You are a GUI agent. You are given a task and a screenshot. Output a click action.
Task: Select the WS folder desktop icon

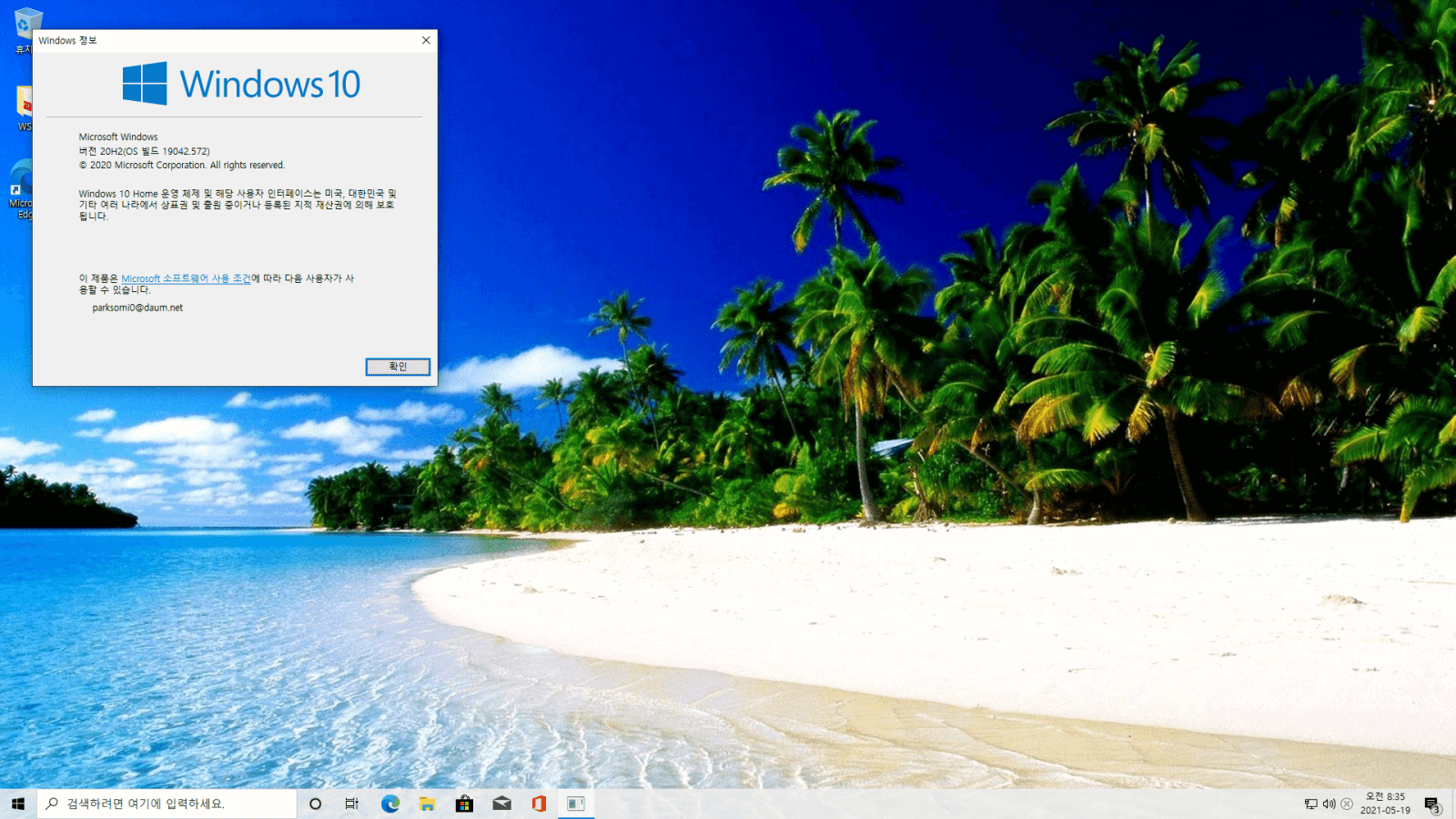[24, 108]
